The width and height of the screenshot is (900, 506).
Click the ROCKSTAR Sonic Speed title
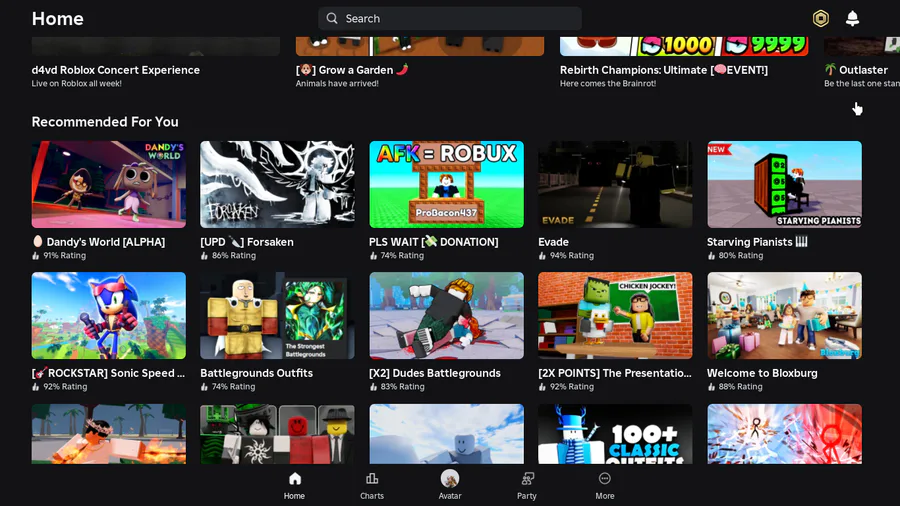[108, 373]
